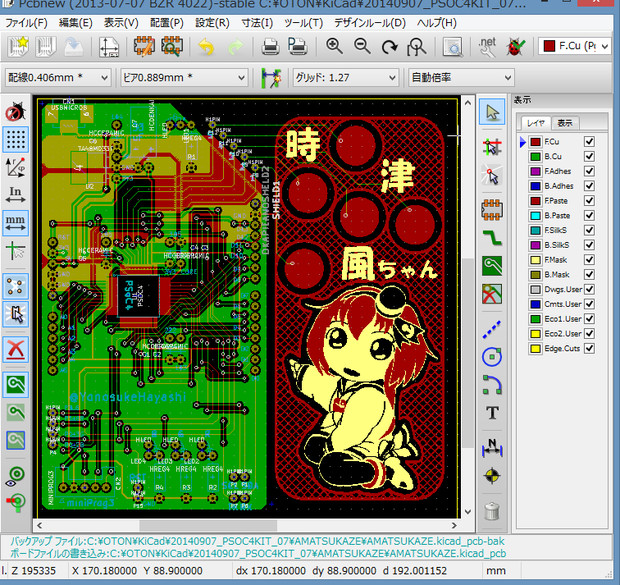Screen dimensions: 620x585
Task: Read netlist with the .net icon
Action: [487, 47]
